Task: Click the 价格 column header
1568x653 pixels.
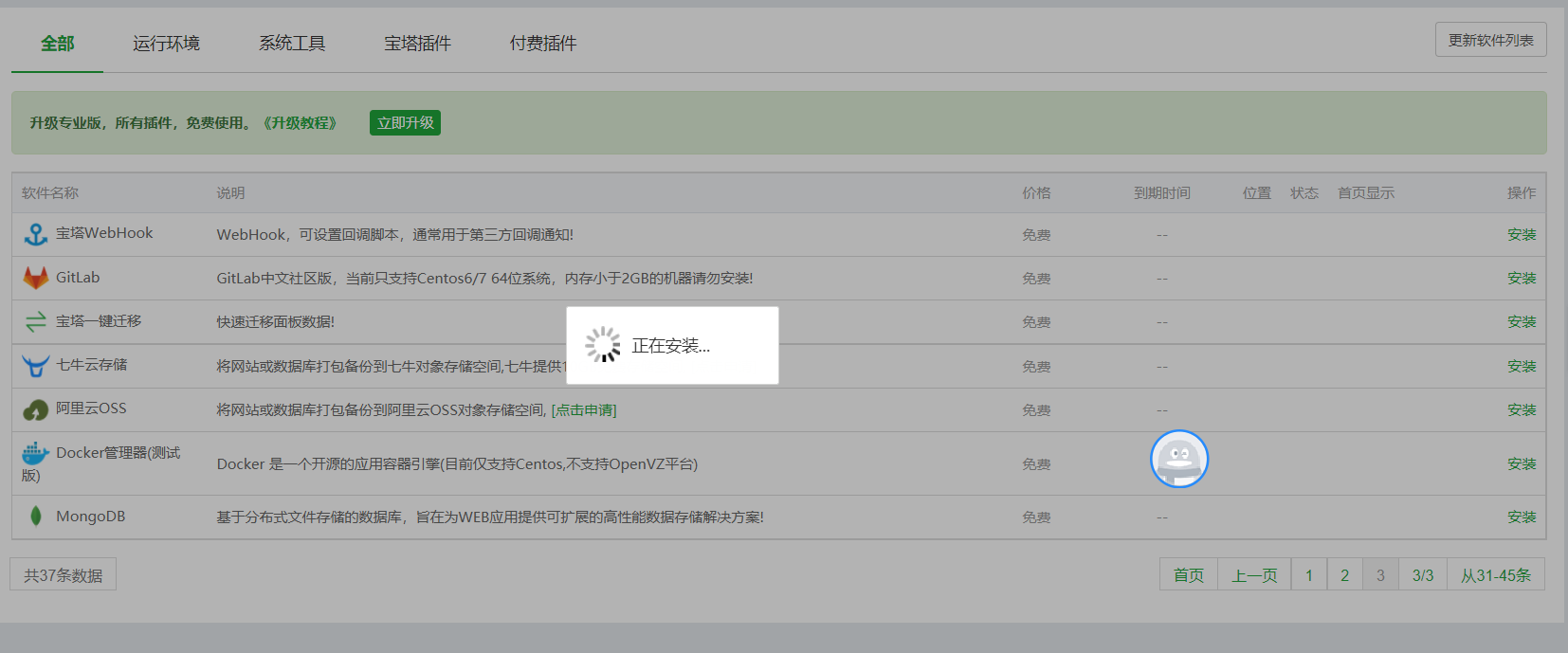Action: click(x=1036, y=193)
